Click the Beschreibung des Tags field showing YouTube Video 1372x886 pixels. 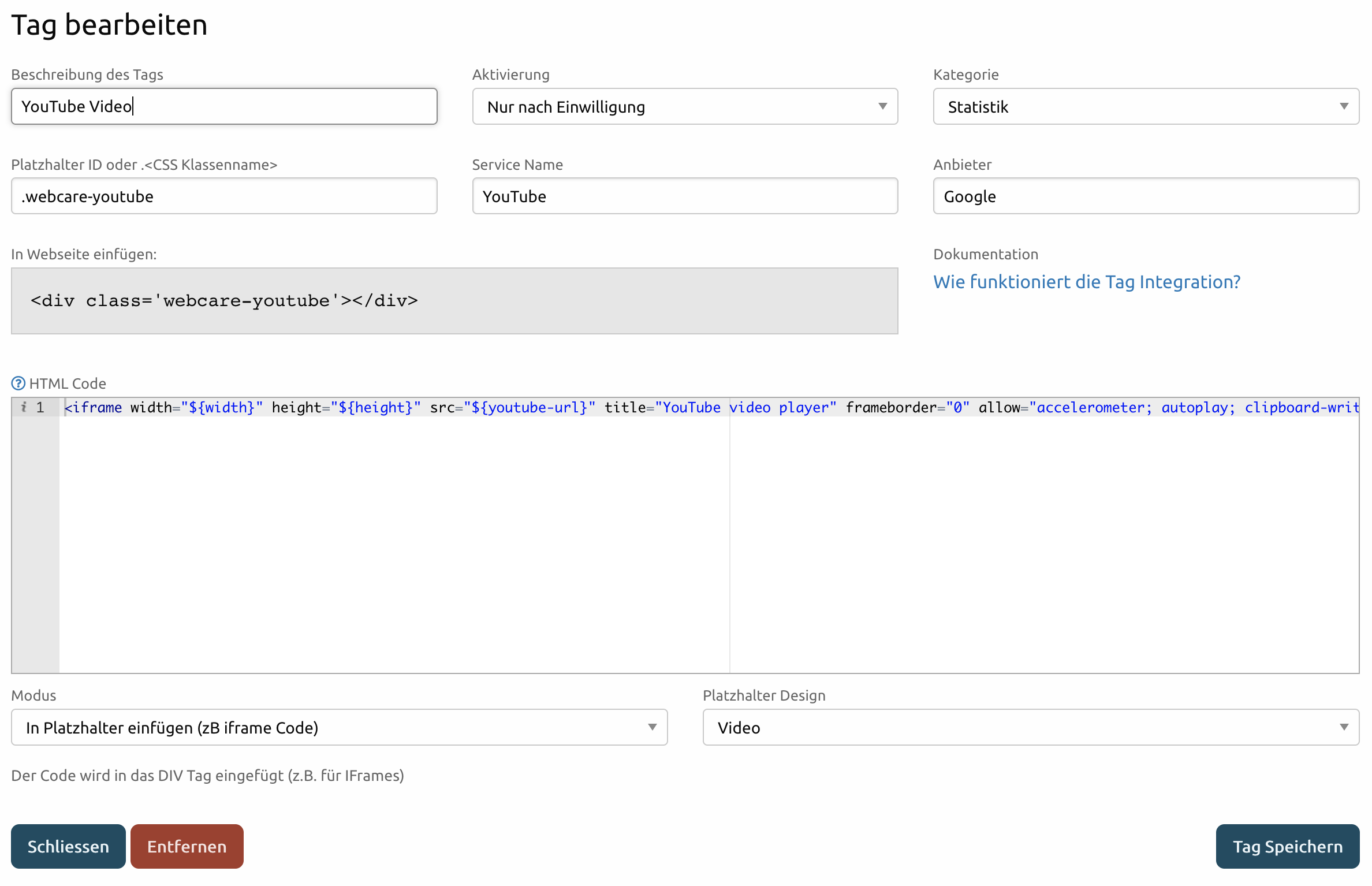225,106
